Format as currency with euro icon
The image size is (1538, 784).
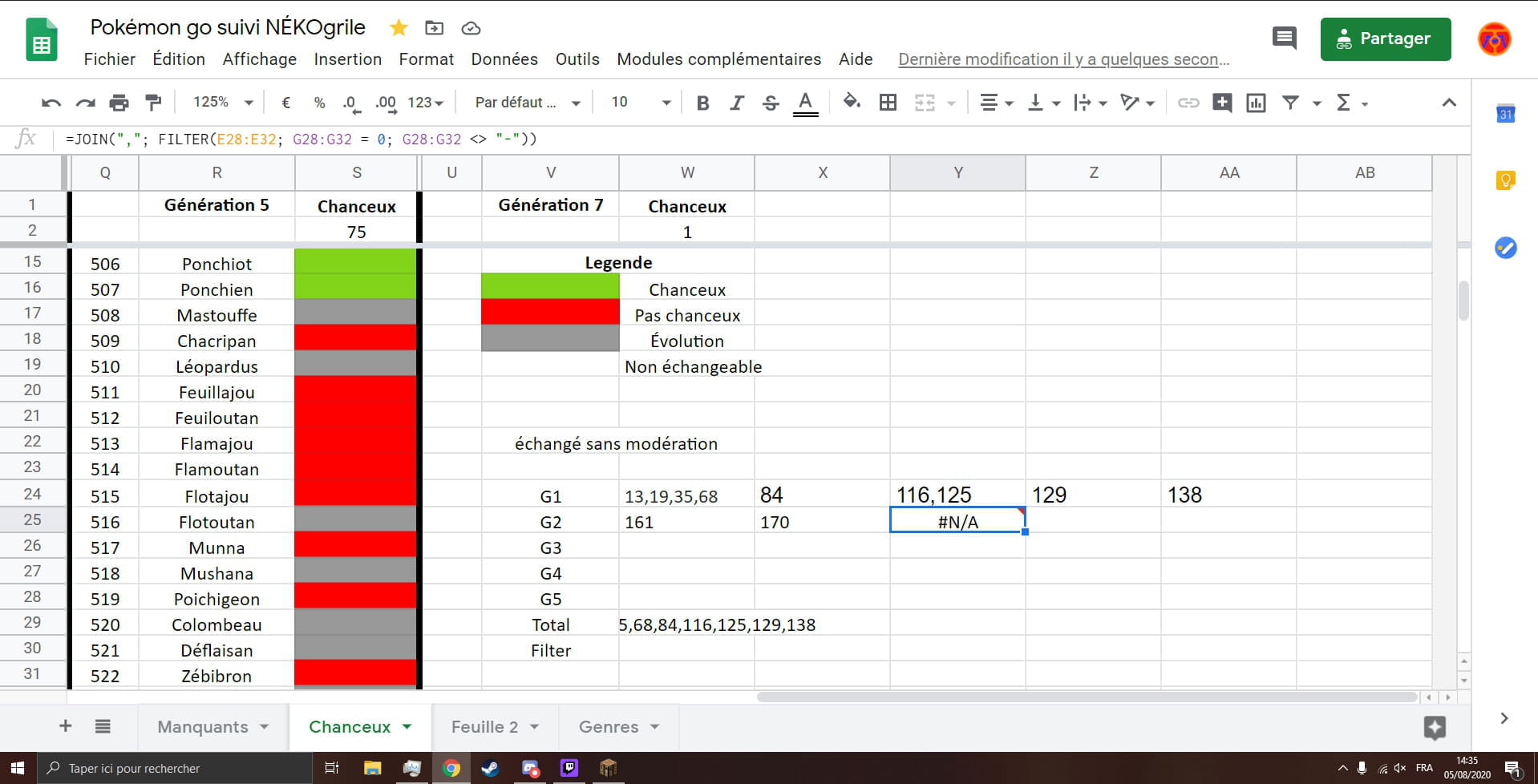point(285,103)
